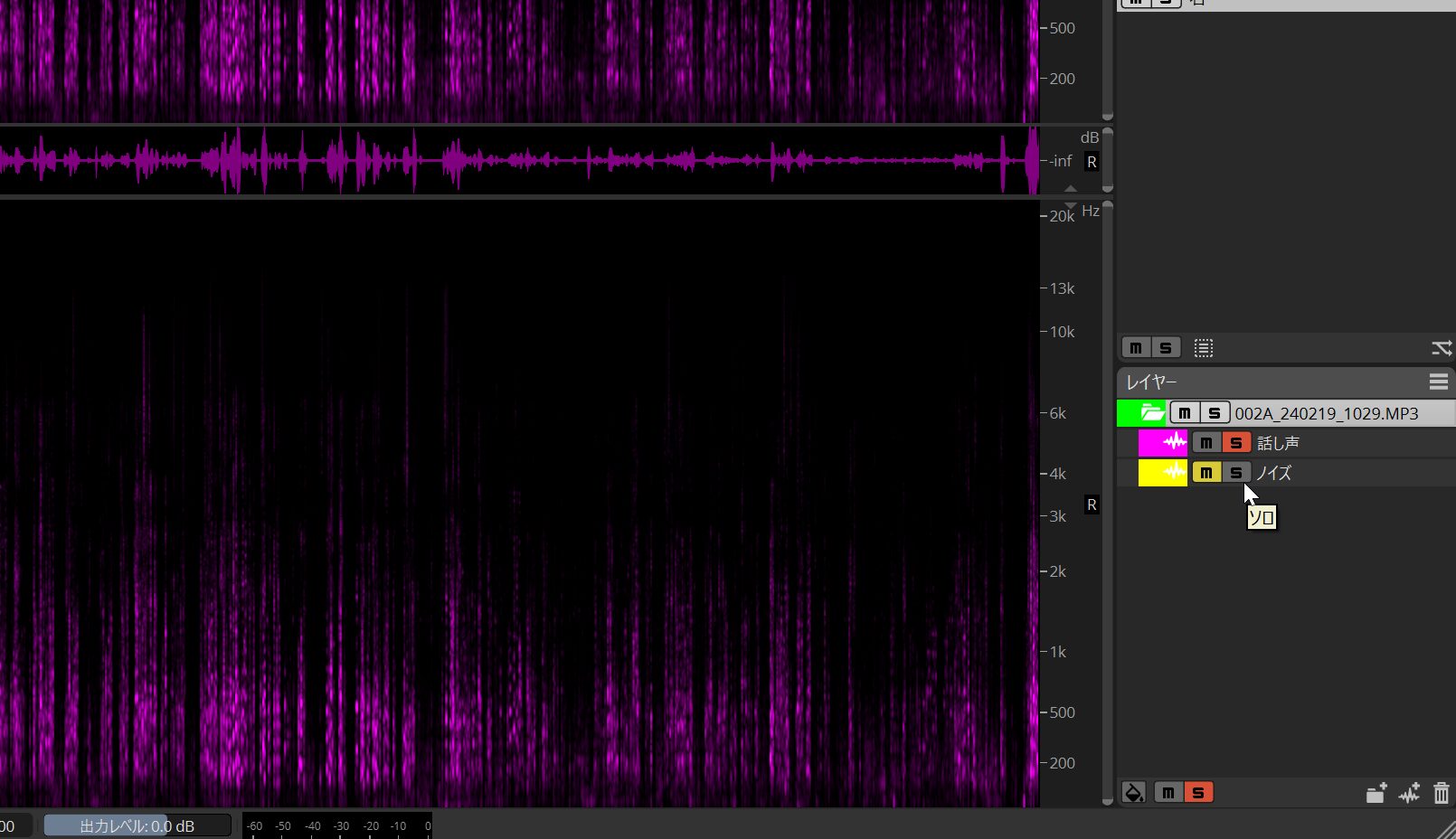Toggle solo on the 話し声 layer
Viewport: 1456px width, 839px height.
[x=1236, y=443]
